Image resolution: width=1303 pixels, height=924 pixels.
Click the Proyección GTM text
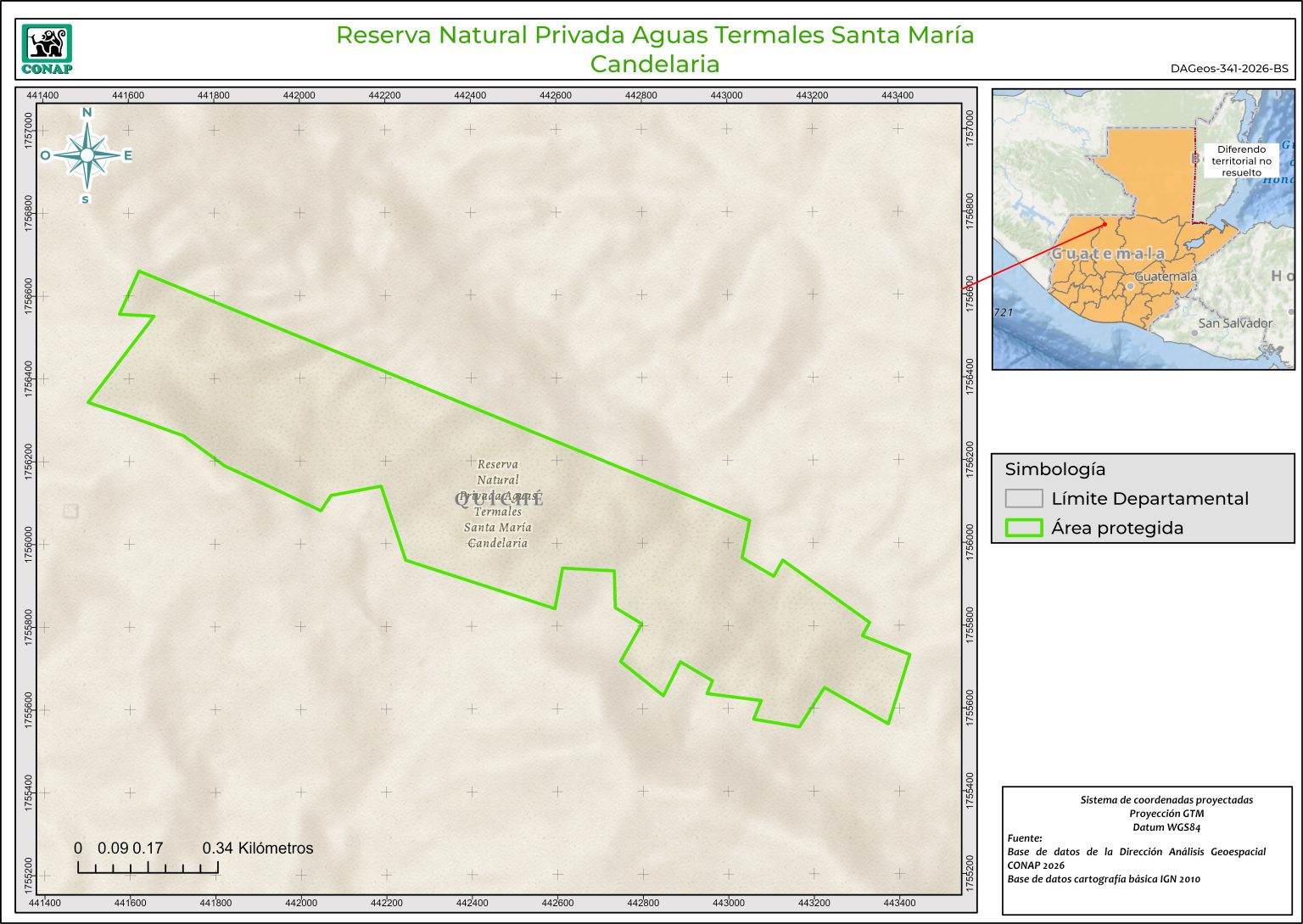(1166, 814)
